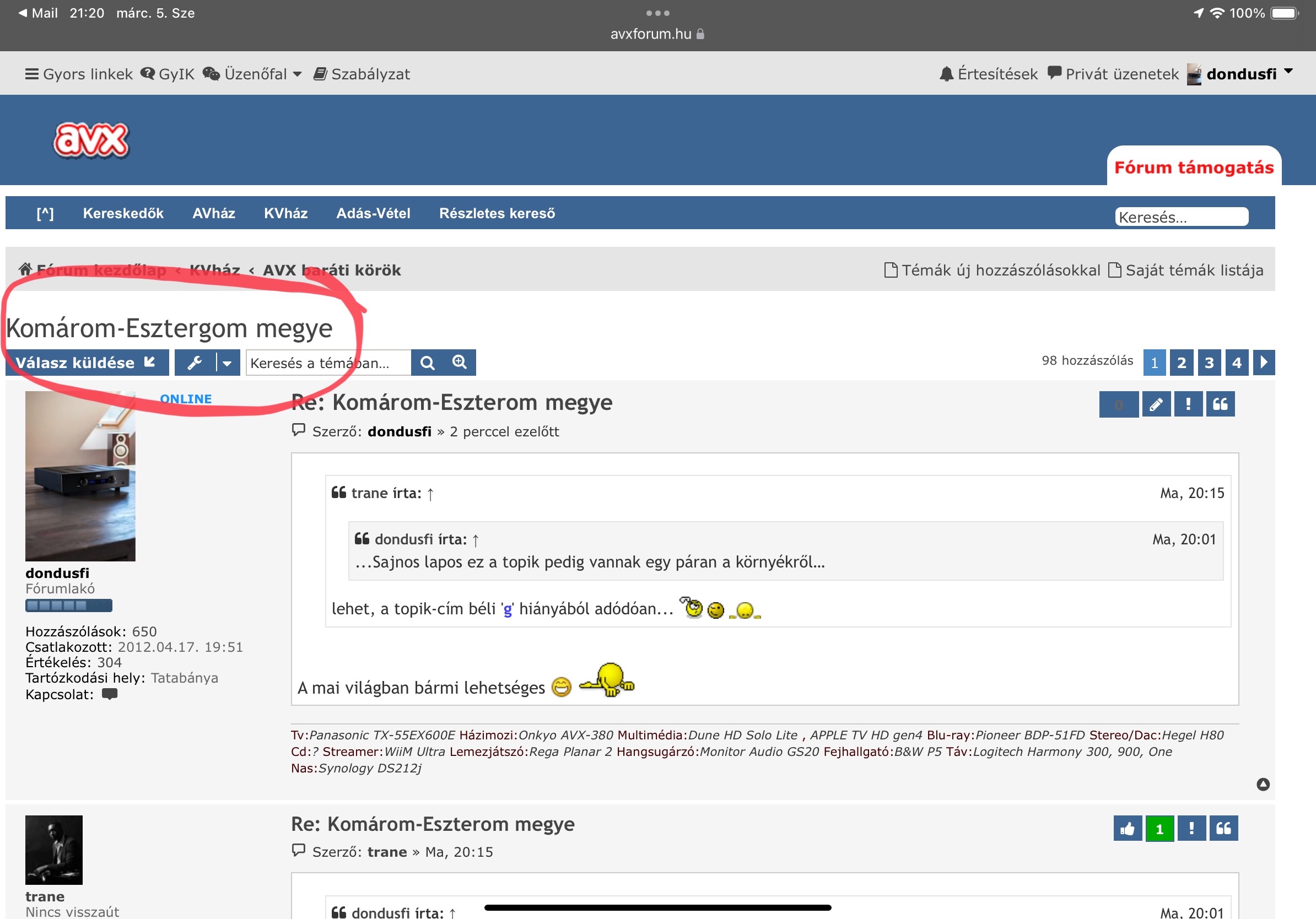Click the Keresés a témában input field

[x=328, y=363]
